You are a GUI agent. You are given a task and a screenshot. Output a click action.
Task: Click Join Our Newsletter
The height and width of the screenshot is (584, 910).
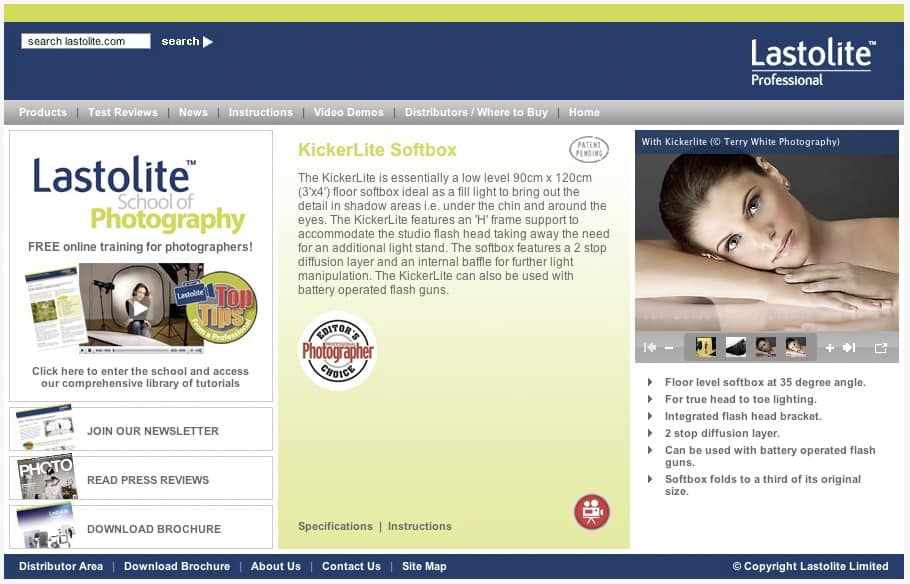(153, 431)
